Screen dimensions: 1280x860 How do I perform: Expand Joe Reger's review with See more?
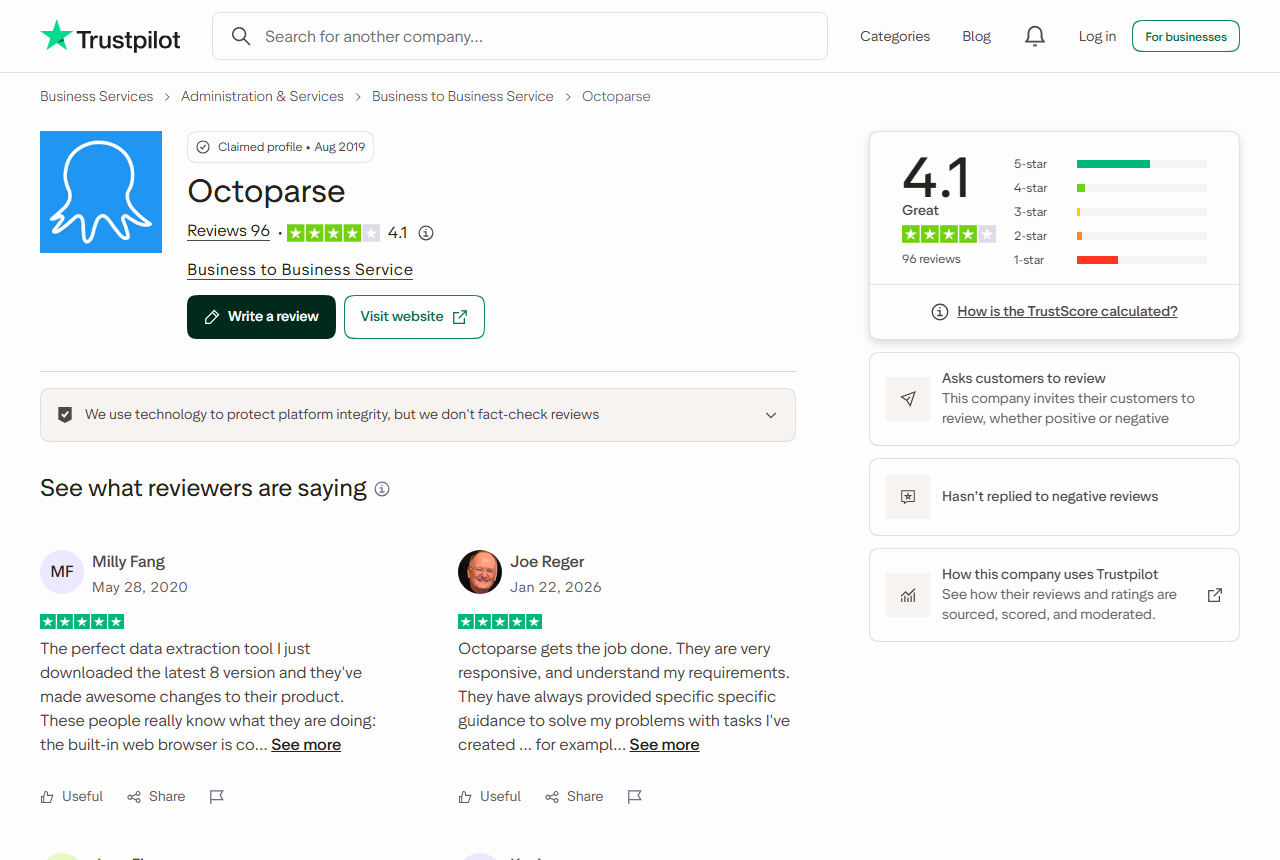coord(664,745)
